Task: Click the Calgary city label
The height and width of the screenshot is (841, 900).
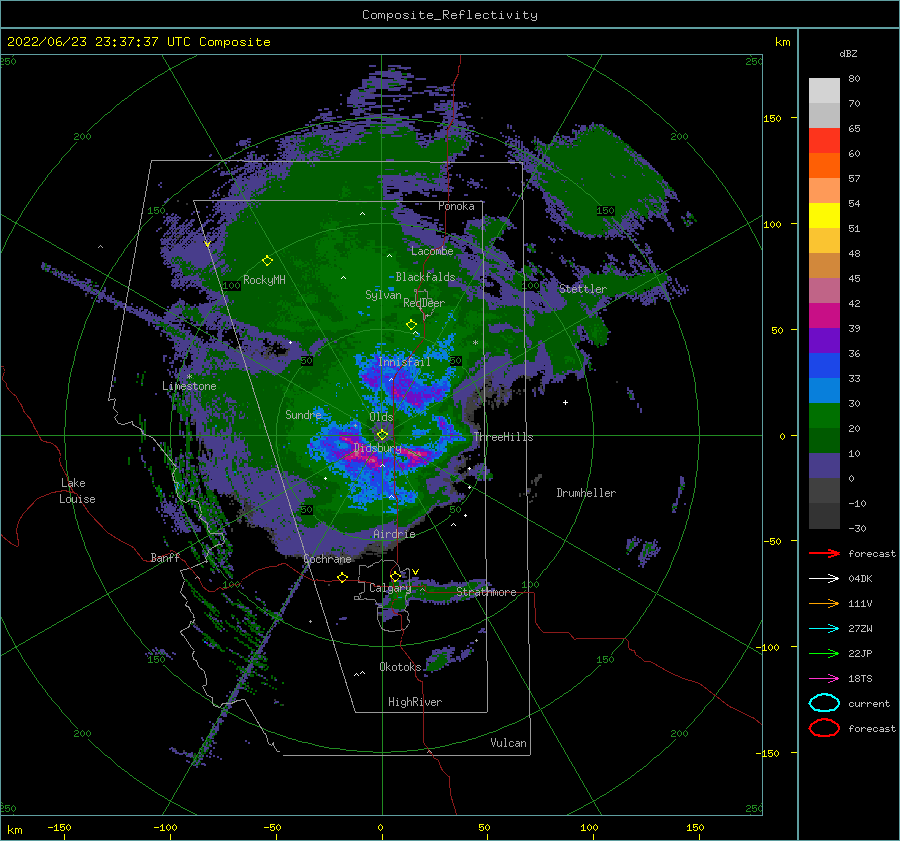Action: pyautogui.click(x=390, y=588)
